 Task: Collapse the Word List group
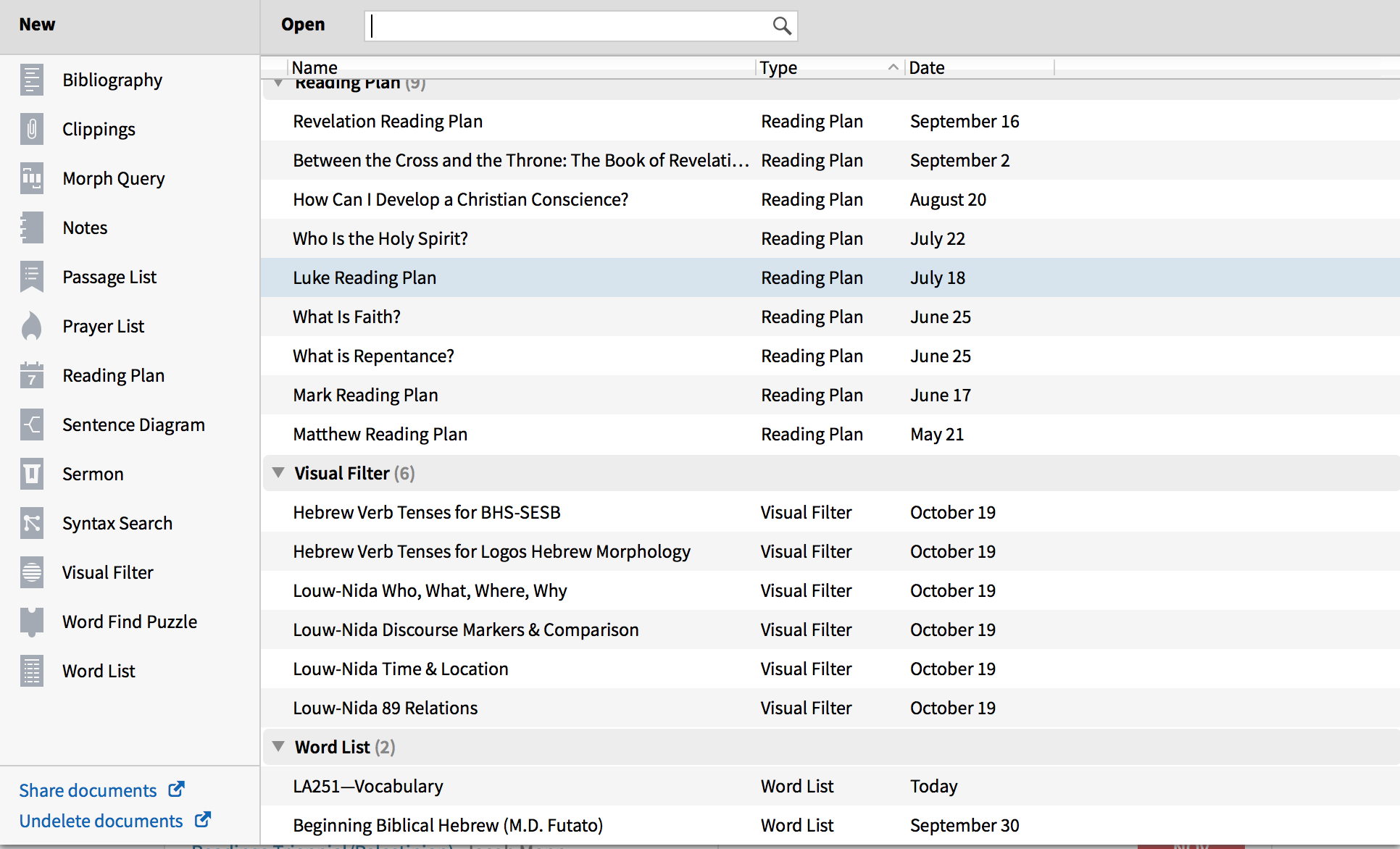278,747
